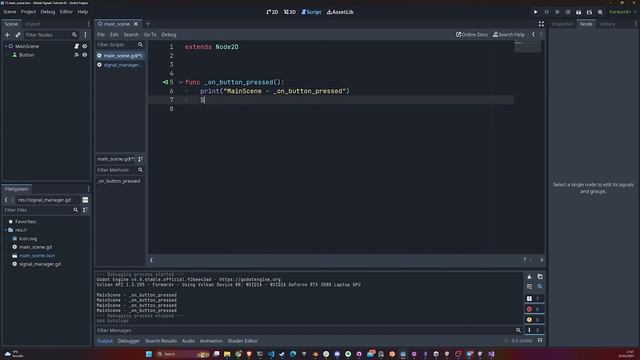
Task: Add a new child node in Scene dock
Action: 7,35
